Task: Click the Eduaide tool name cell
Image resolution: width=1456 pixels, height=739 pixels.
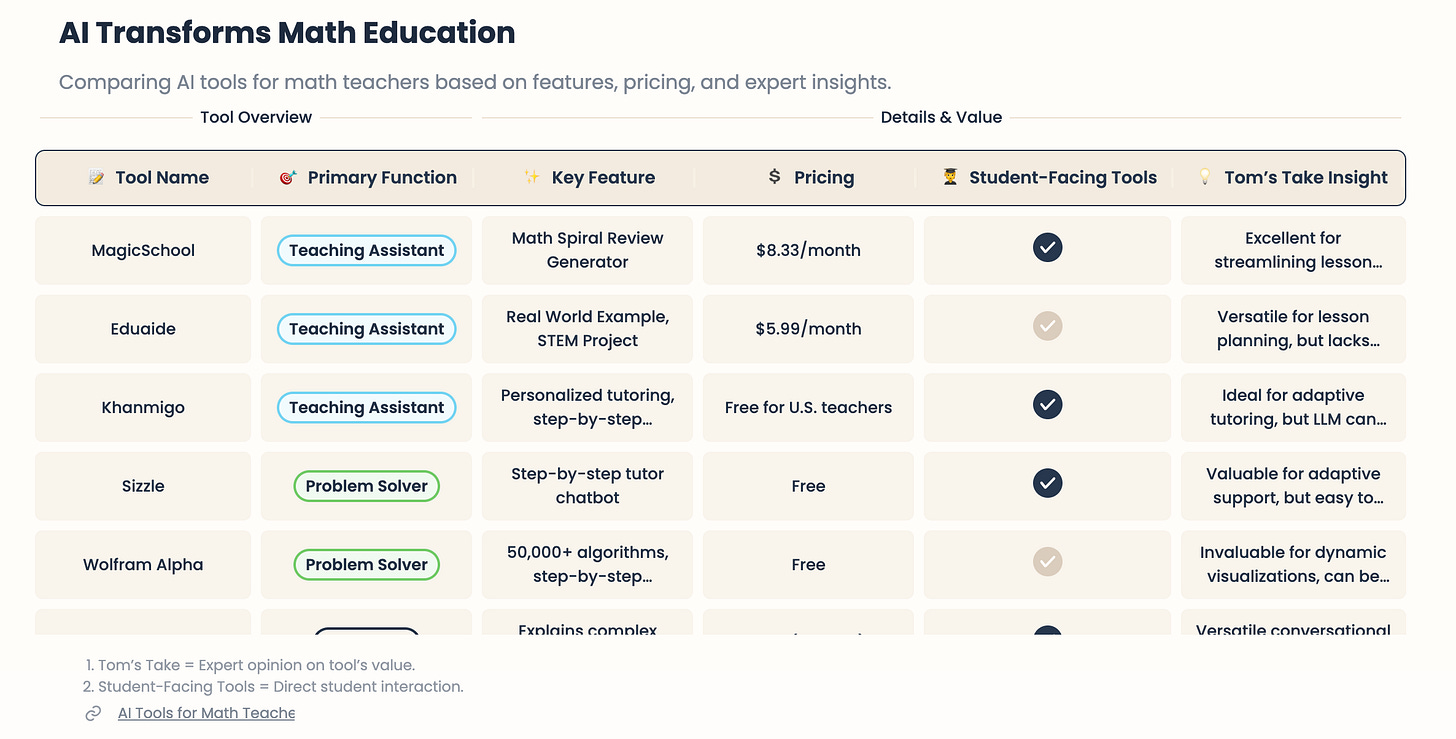Action: 143,329
